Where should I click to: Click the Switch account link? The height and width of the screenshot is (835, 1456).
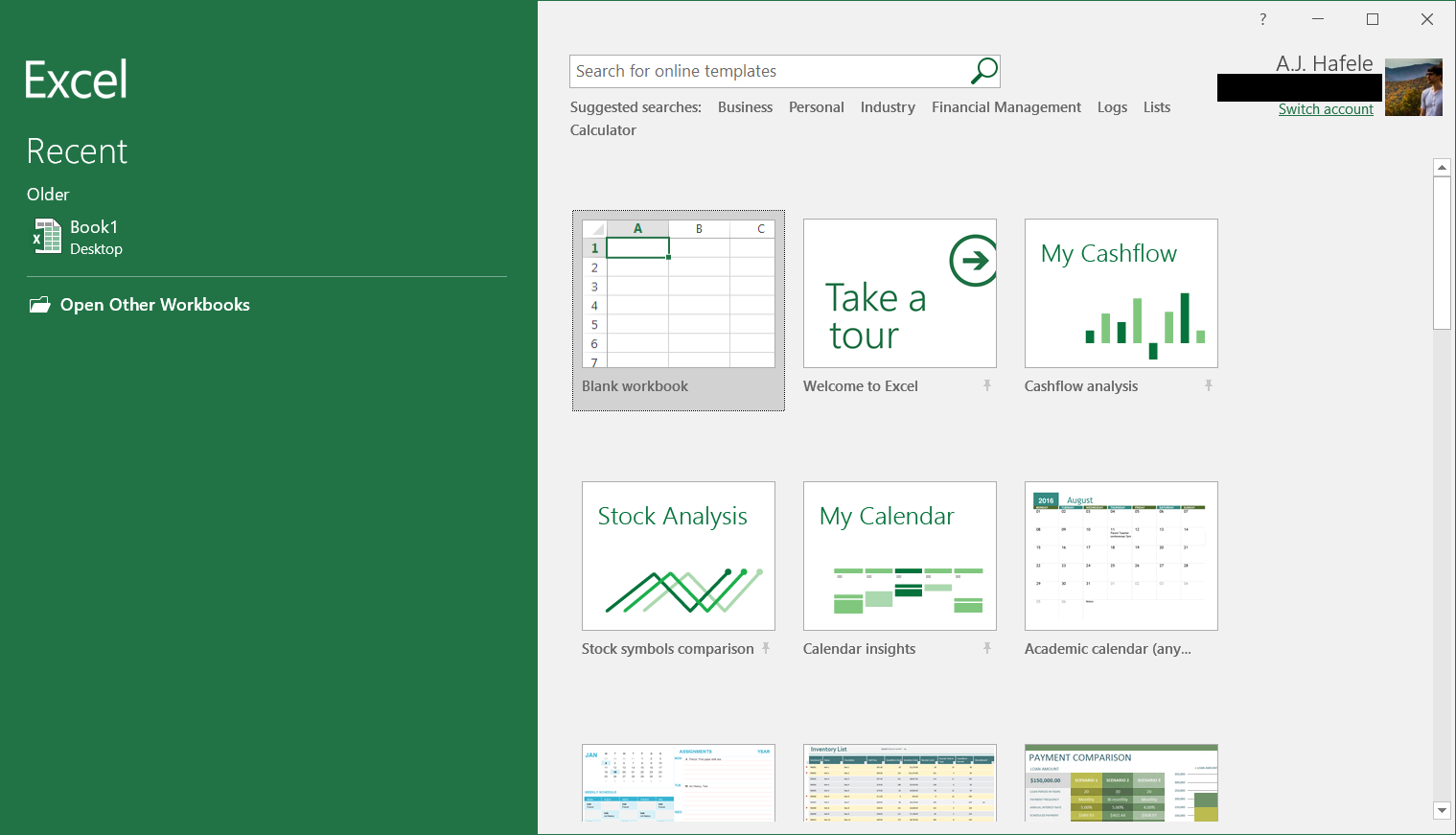pyautogui.click(x=1326, y=109)
